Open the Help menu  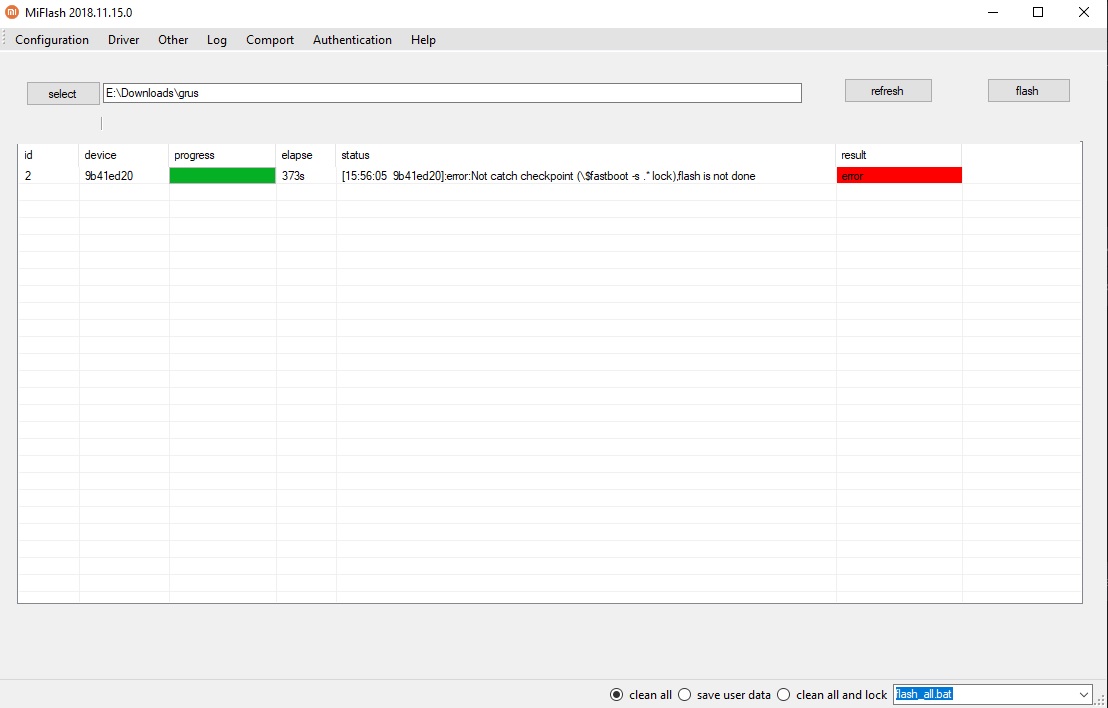[x=423, y=40]
